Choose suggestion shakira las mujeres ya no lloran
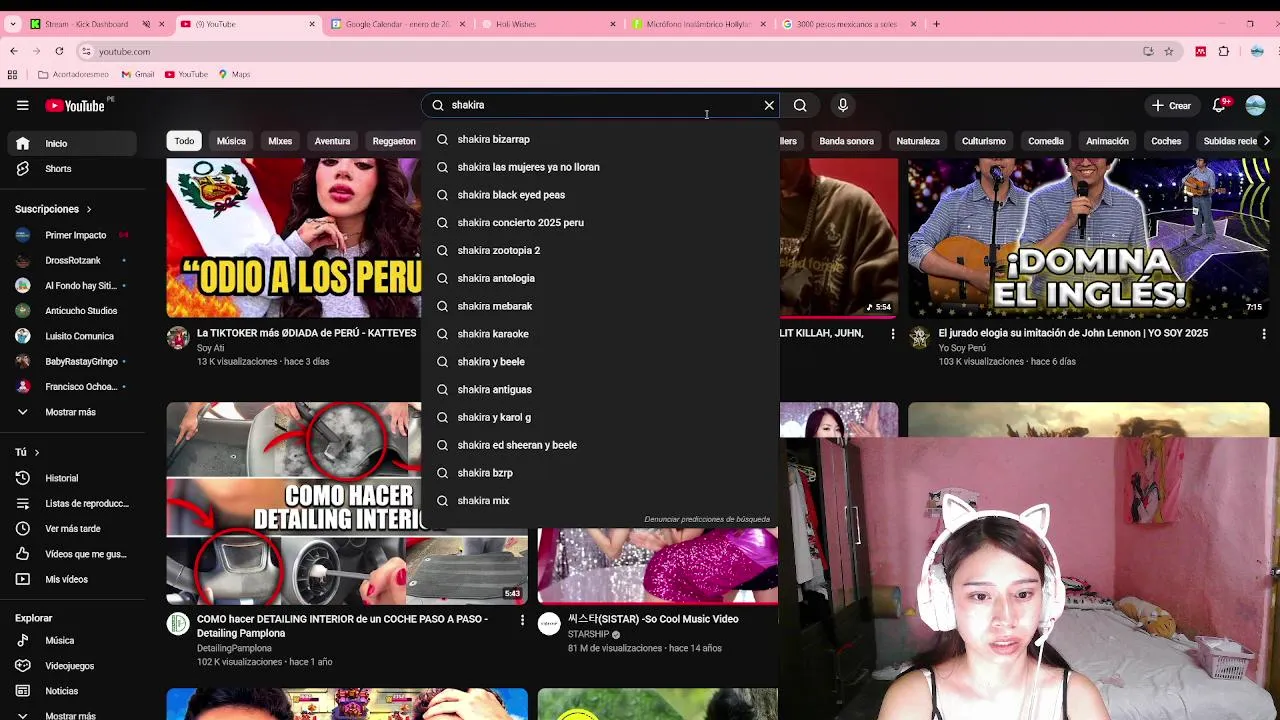Image resolution: width=1280 pixels, height=720 pixels. pyautogui.click(x=600, y=167)
